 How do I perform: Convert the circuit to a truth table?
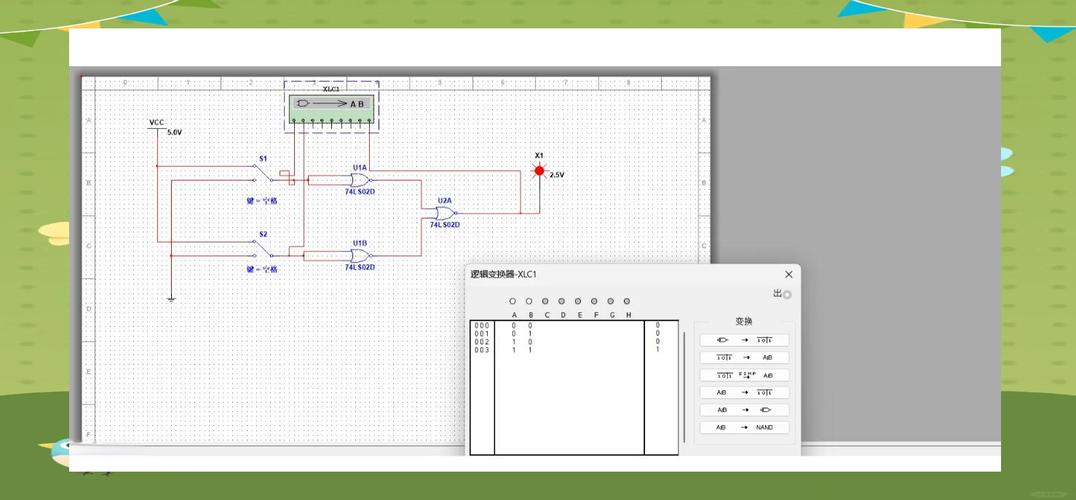(x=745, y=340)
